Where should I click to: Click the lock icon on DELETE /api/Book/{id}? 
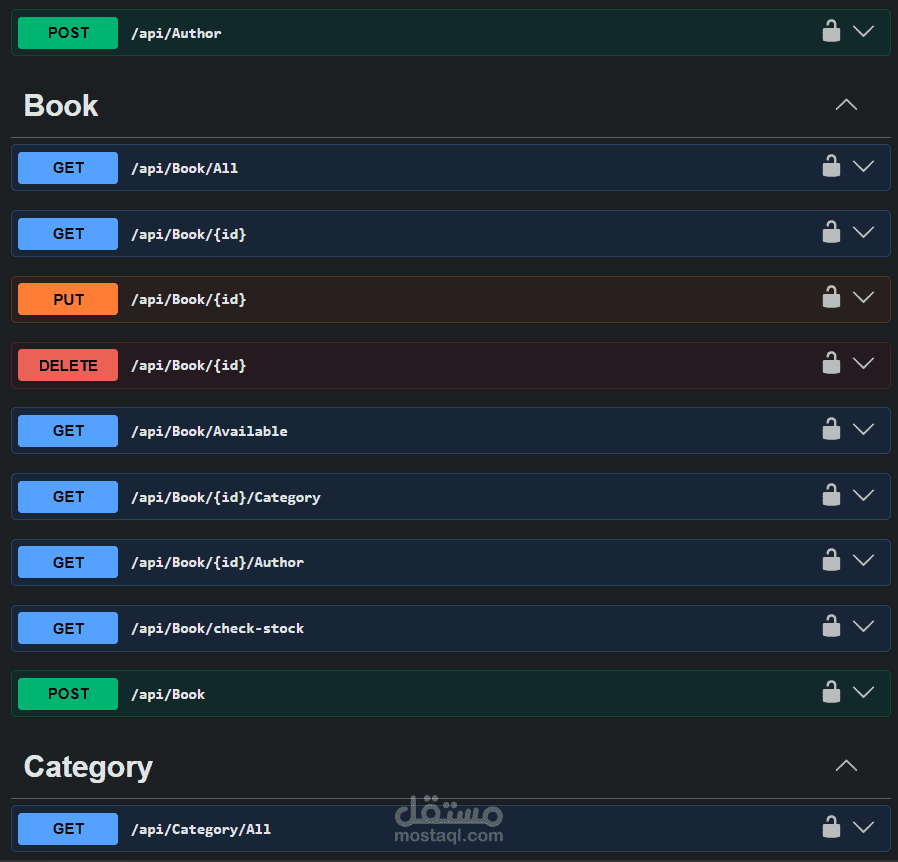[x=831, y=363]
